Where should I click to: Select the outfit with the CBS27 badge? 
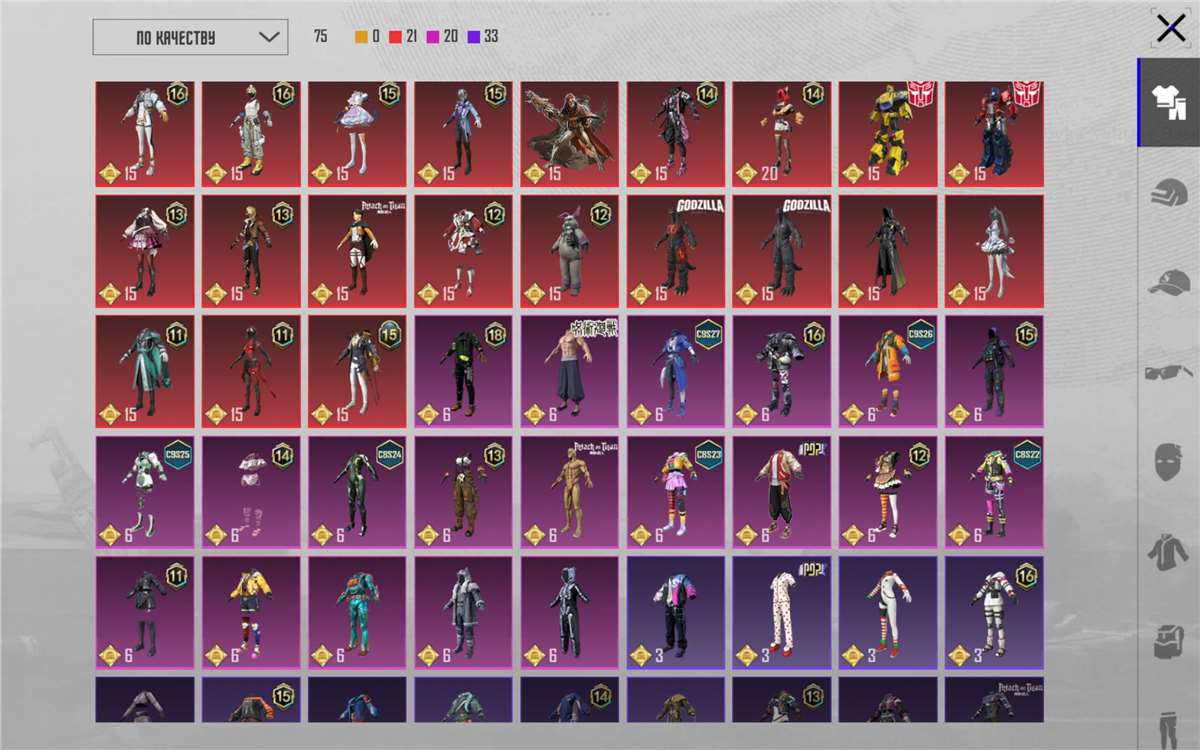pyautogui.click(x=675, y=371)
